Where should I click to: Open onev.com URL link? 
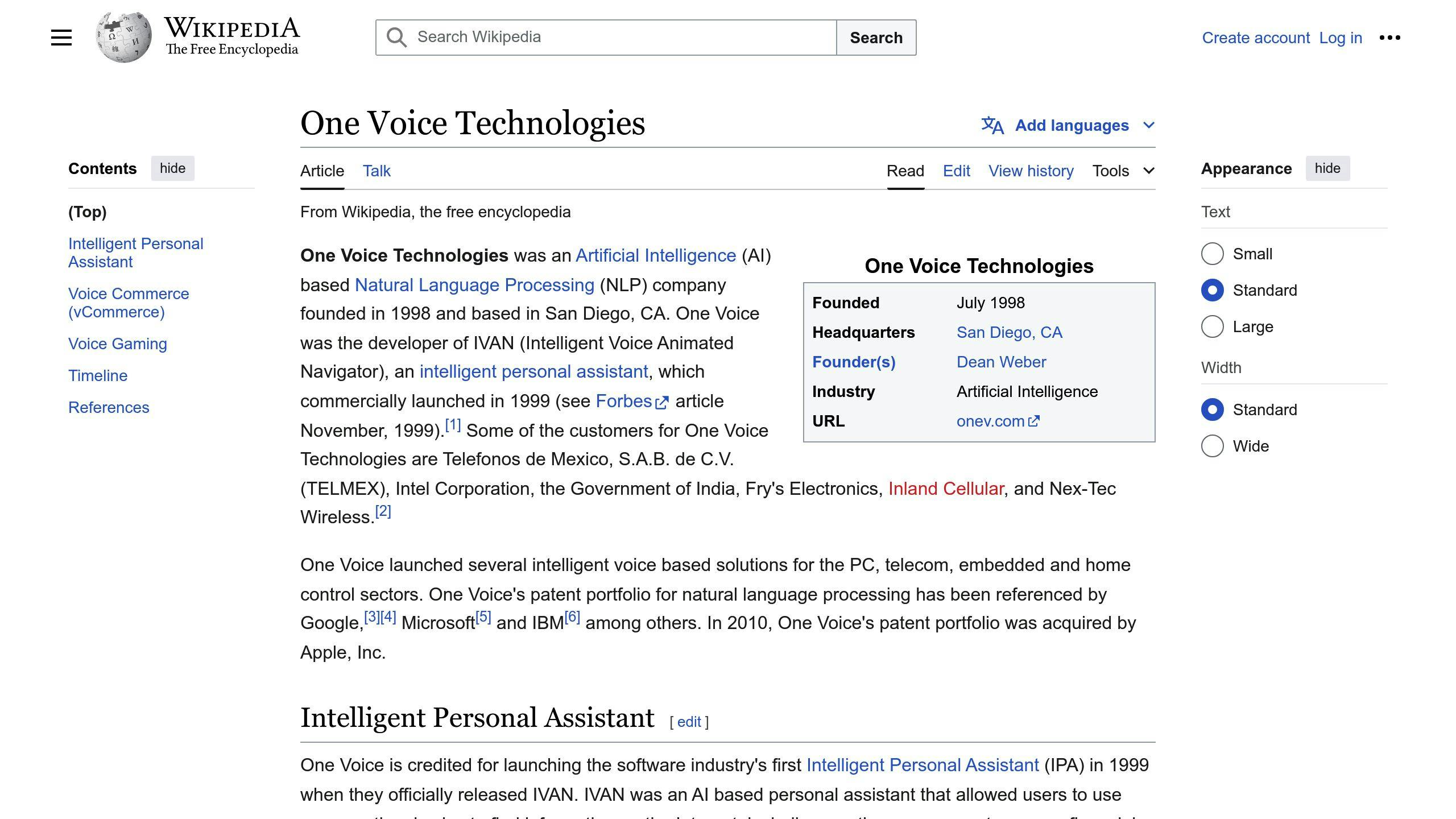pos(990,421)
